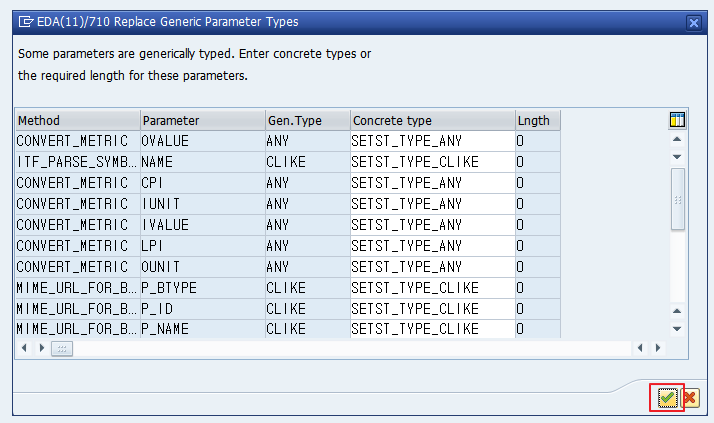714x423 pixels.
Task: Open the table column configuration icon
Action: click(677, 120)
